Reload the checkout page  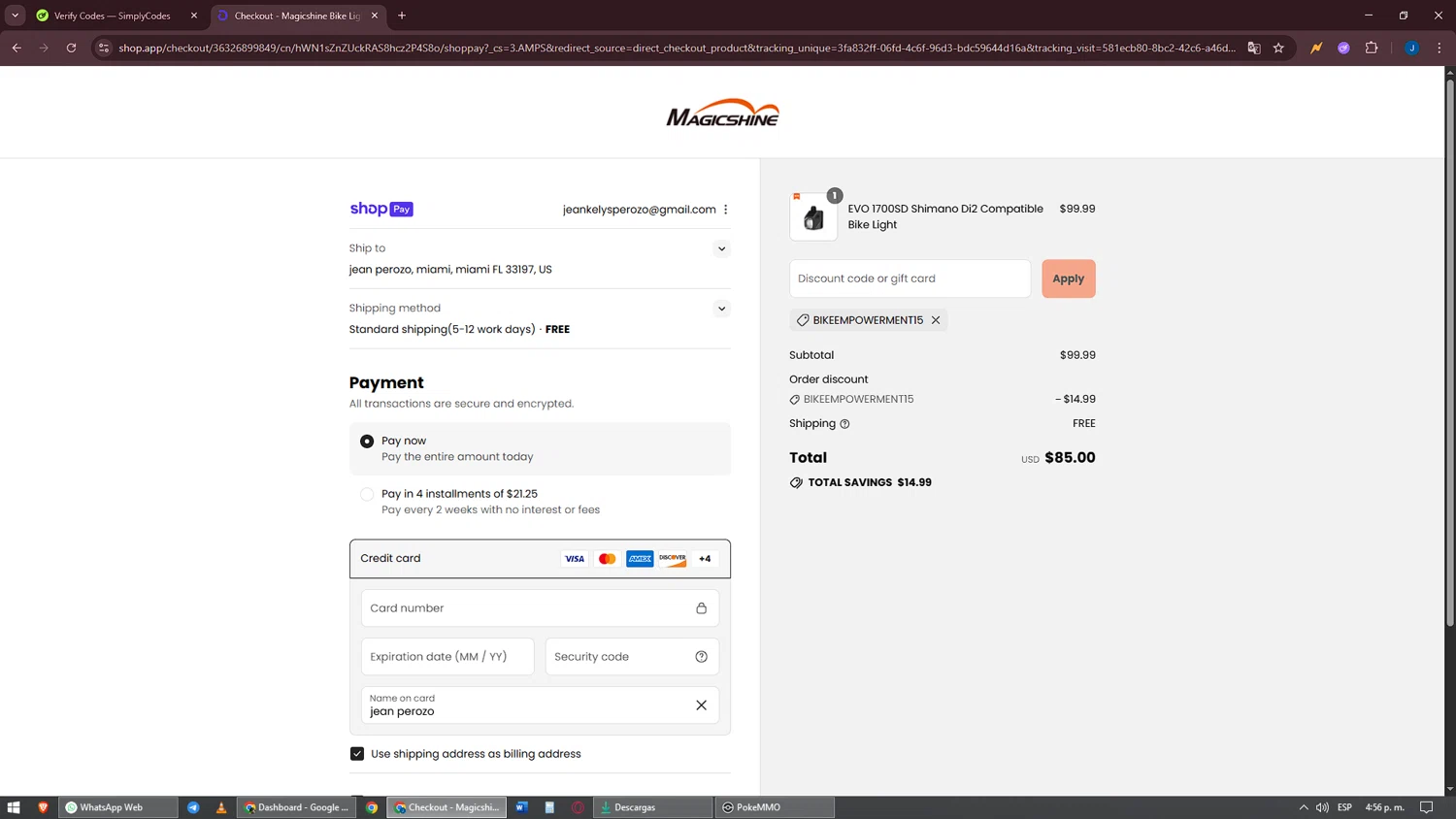coord(71,48)
